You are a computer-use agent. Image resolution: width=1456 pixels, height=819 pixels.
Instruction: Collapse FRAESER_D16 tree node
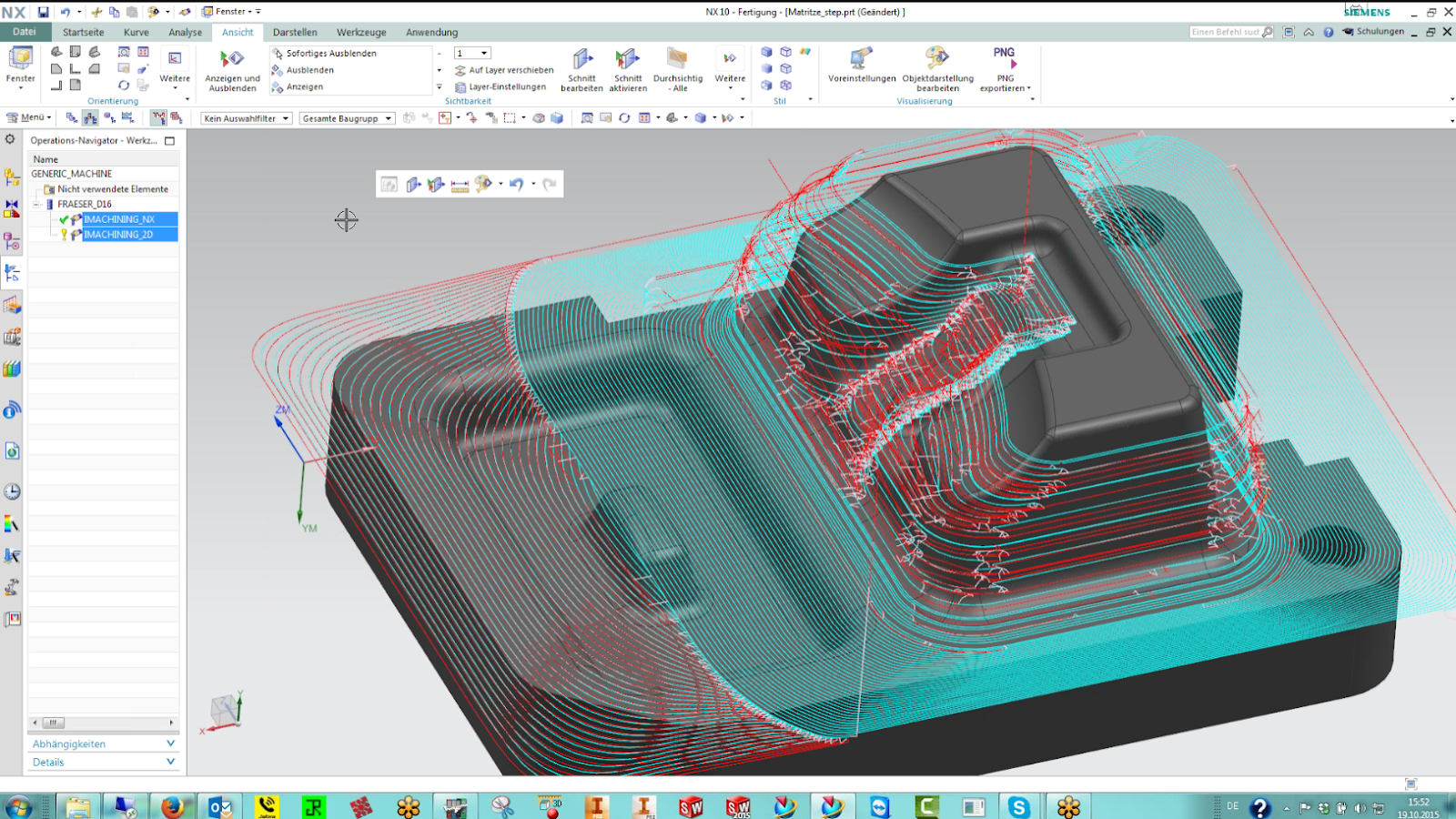pos(36,205)
